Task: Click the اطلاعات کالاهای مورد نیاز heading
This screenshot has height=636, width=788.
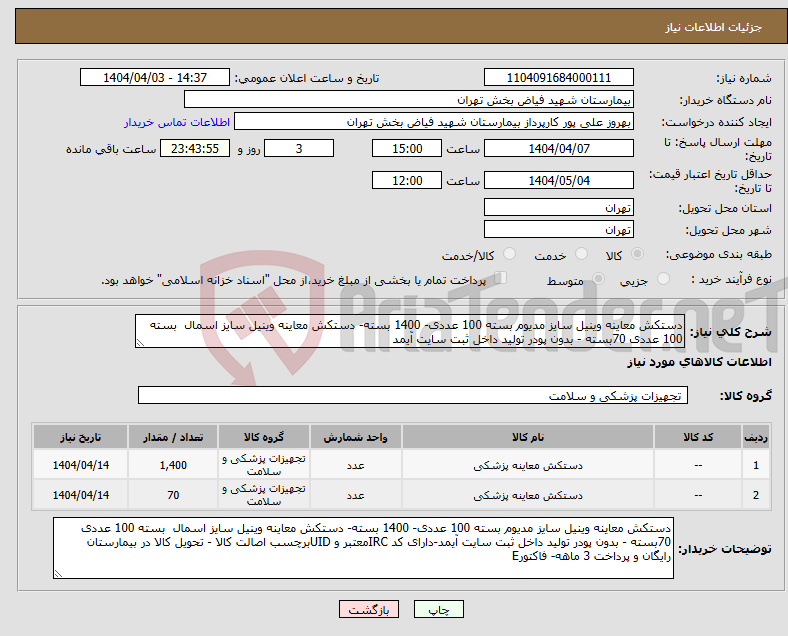Action: tap(699, 362)
